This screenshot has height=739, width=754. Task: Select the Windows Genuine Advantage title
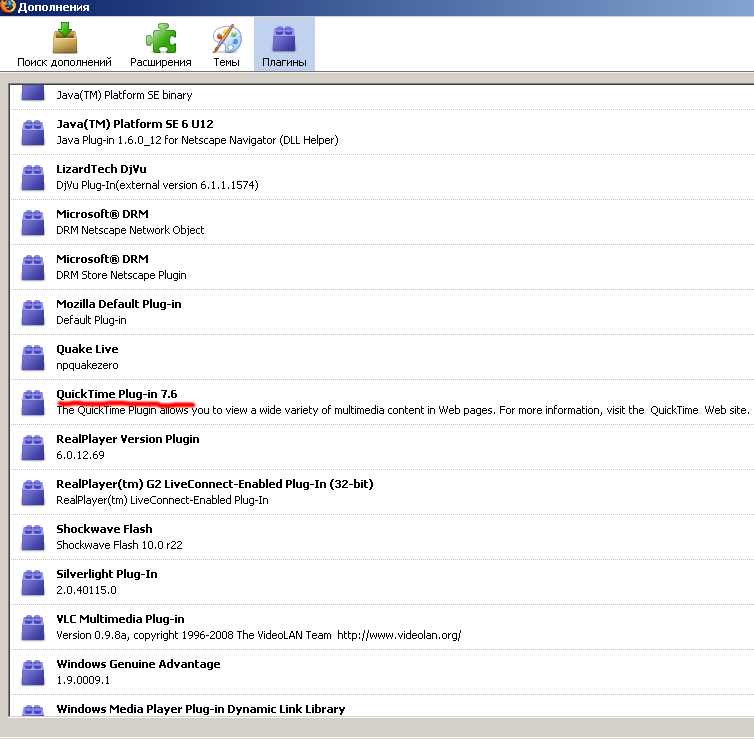pyautogui.click(x=138, y=664)
